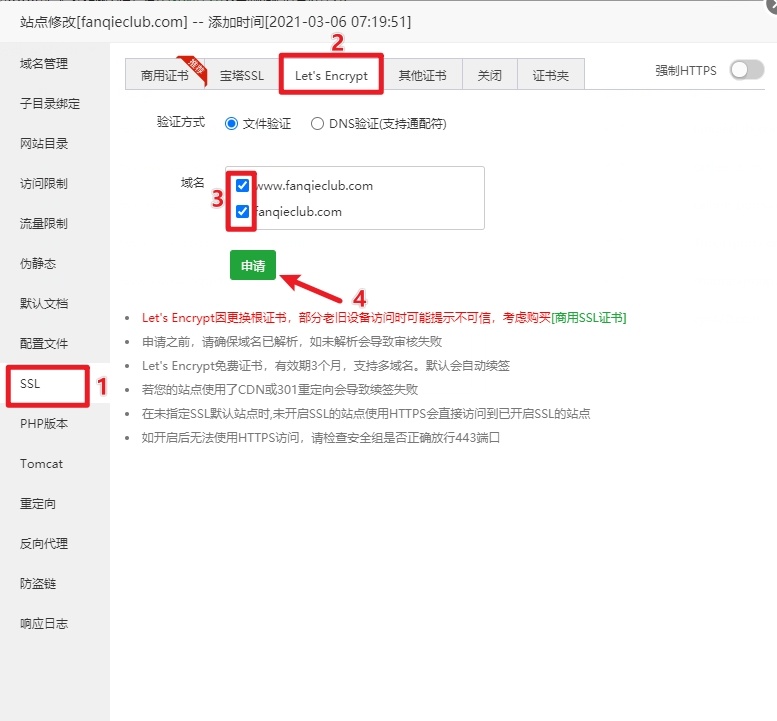Screen dimensions: 777x721
Task: Click the 强制HTTPS label
Action: point(686,71)
